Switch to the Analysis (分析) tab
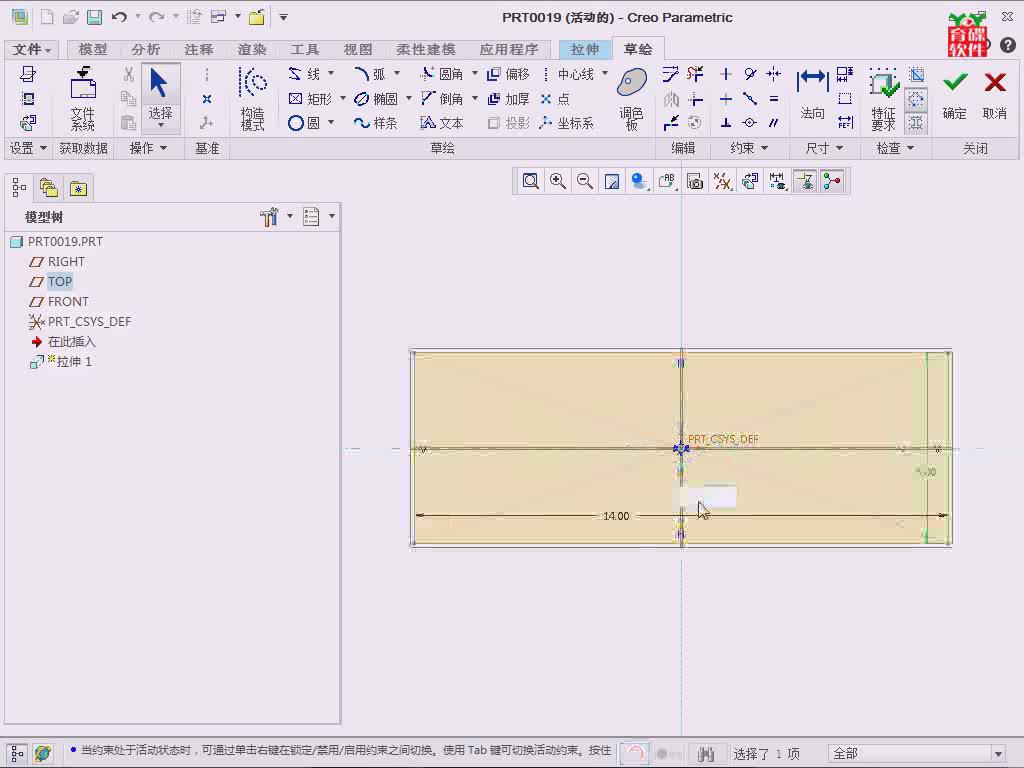This screenshot has width=1024, height=768. coord(145,49)
